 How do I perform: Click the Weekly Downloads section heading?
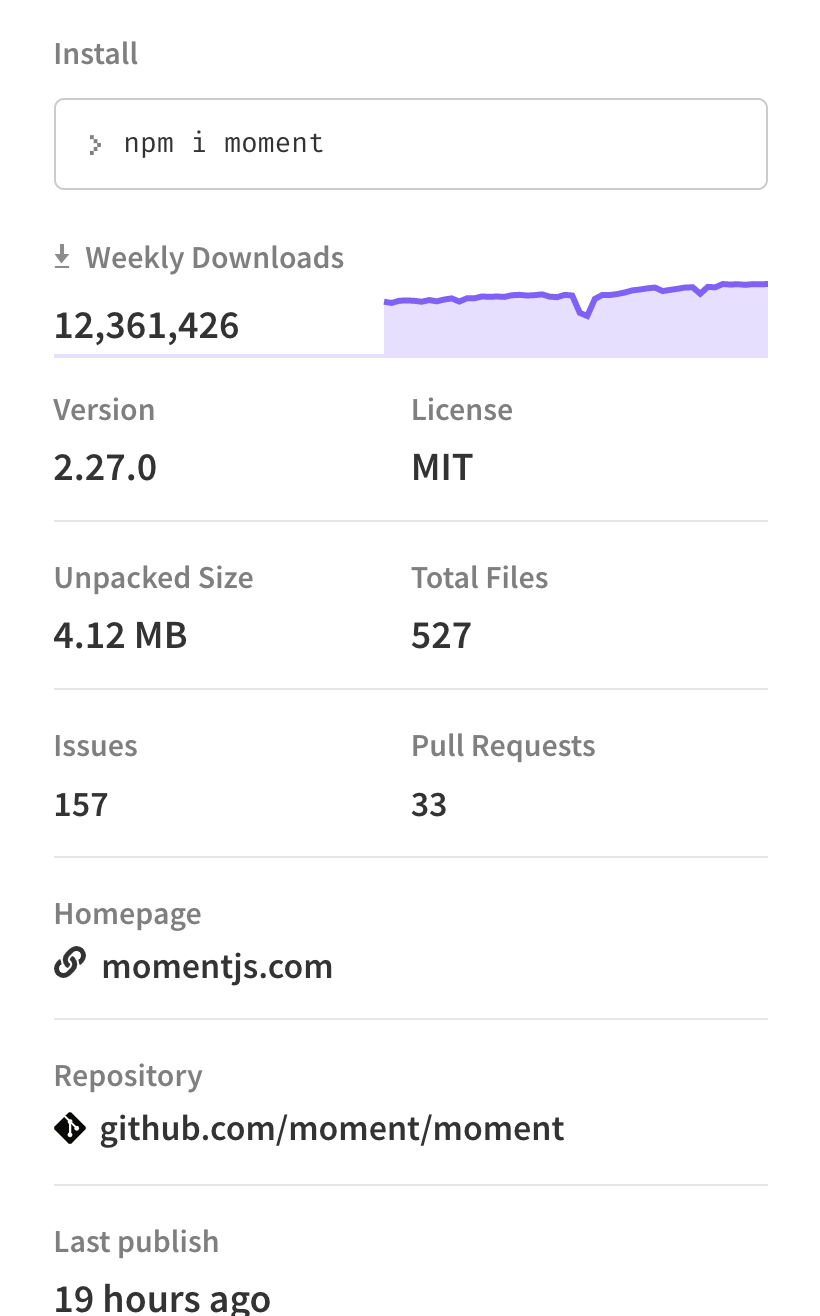pyautogui.click(x=214, y=257)
